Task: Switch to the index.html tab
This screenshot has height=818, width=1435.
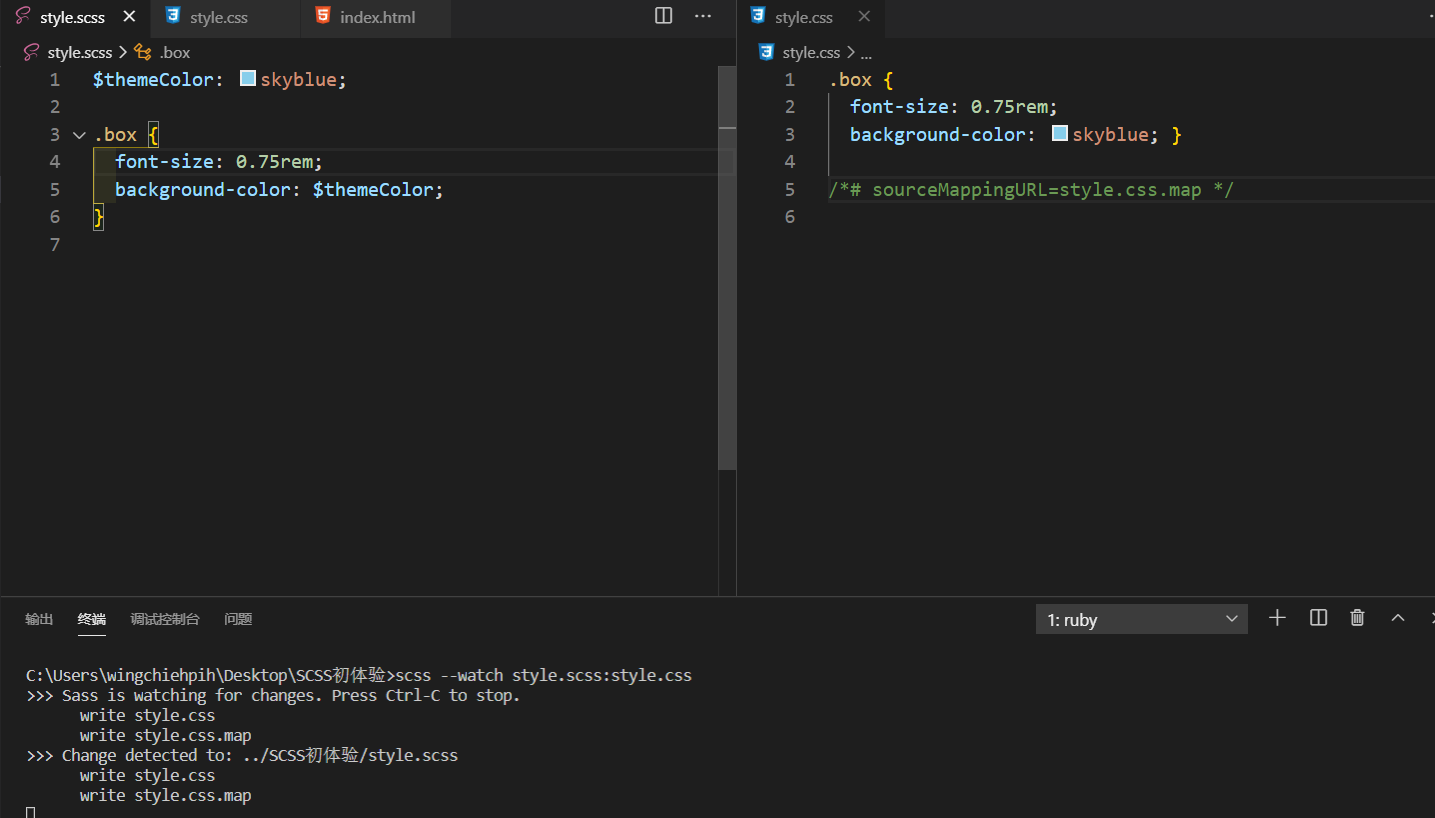Action: [x=377, y=16]
